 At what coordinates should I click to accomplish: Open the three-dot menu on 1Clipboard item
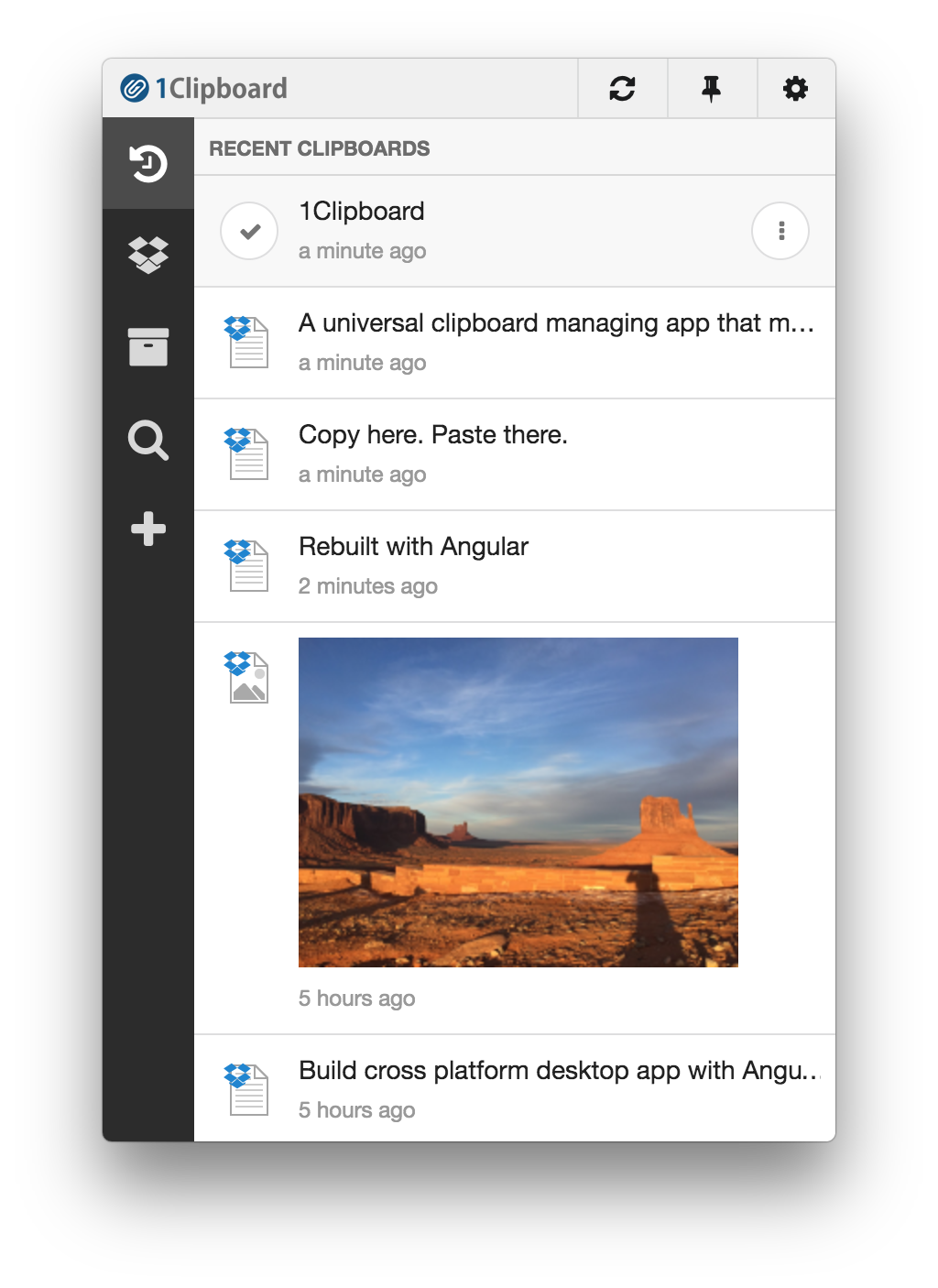click(780, 231)
